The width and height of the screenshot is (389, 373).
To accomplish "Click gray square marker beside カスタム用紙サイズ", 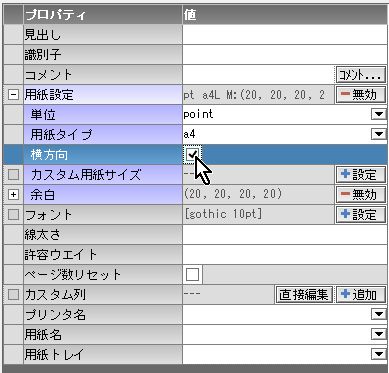I will pyautogui.click(x=13, y=174).
